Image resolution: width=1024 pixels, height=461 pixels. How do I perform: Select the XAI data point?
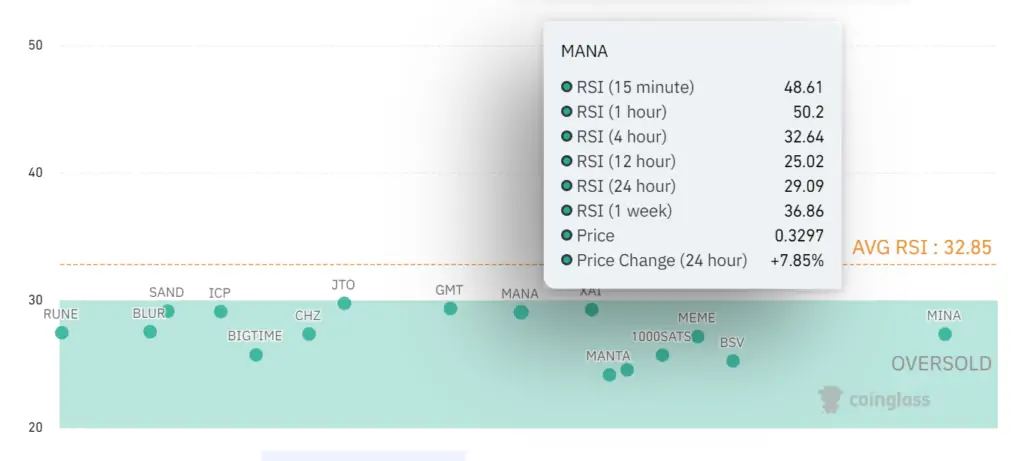[x=591, y=309]
